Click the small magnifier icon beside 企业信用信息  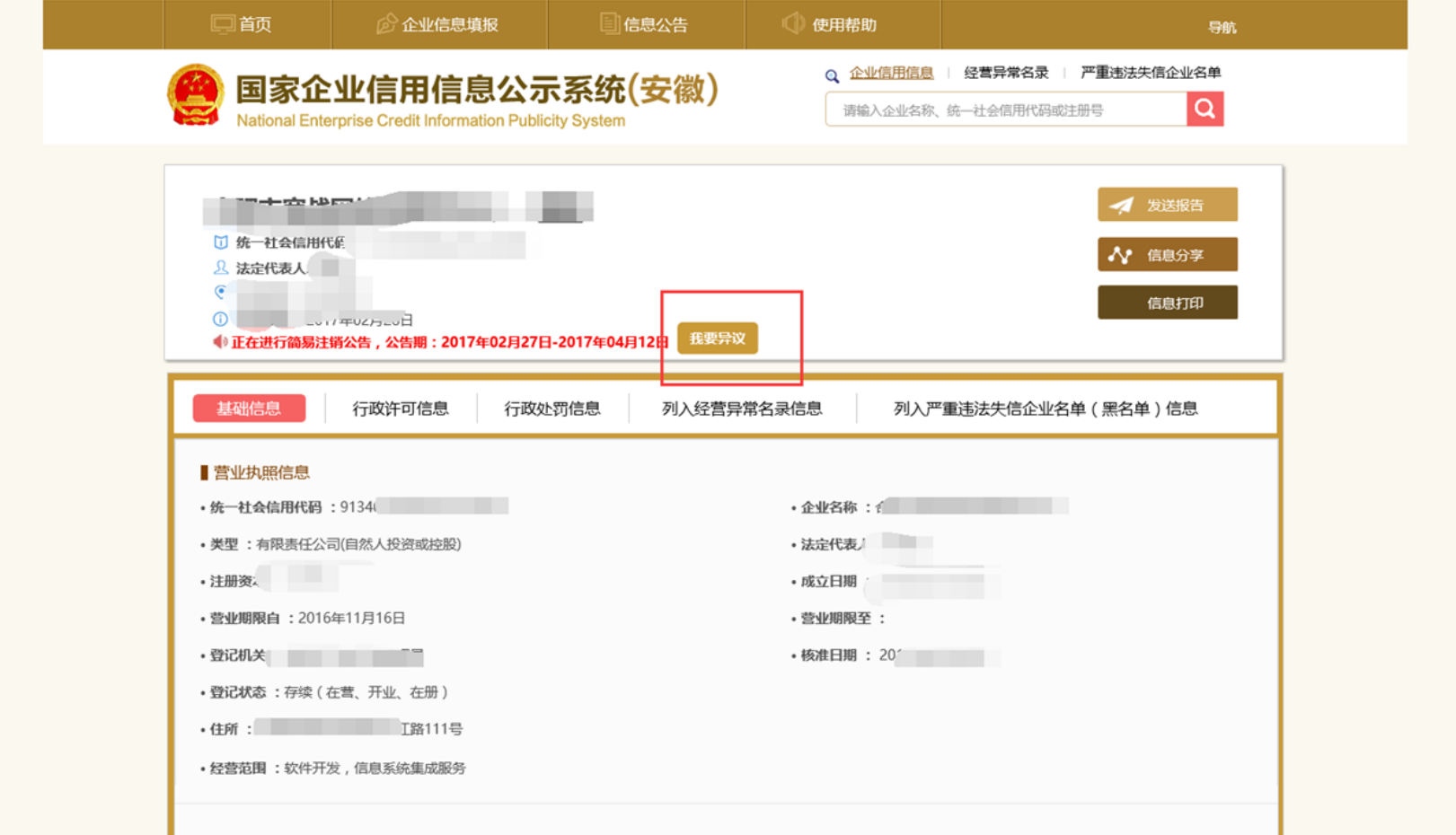click(832, 76)
